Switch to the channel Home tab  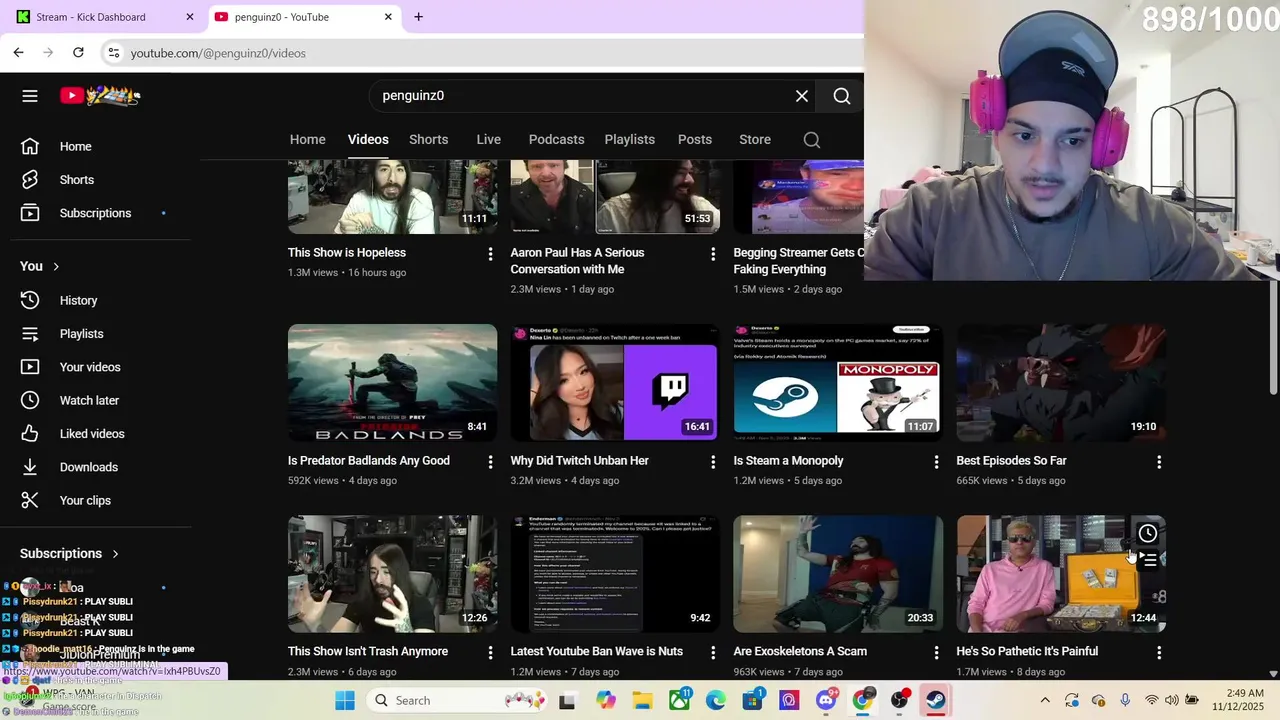pyautogui.click(x=308, y=139)
